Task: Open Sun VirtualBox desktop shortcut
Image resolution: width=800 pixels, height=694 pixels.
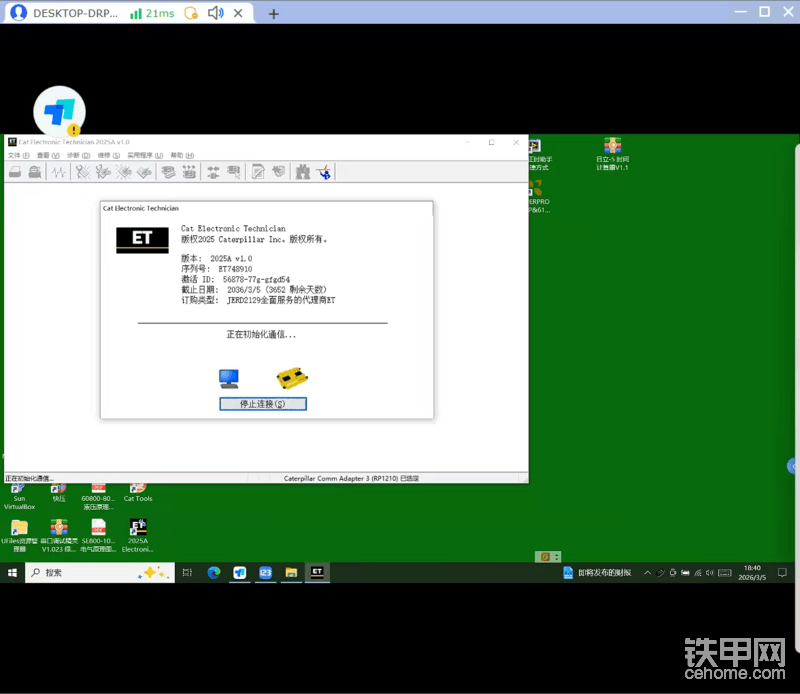Action: pos(19,497)
